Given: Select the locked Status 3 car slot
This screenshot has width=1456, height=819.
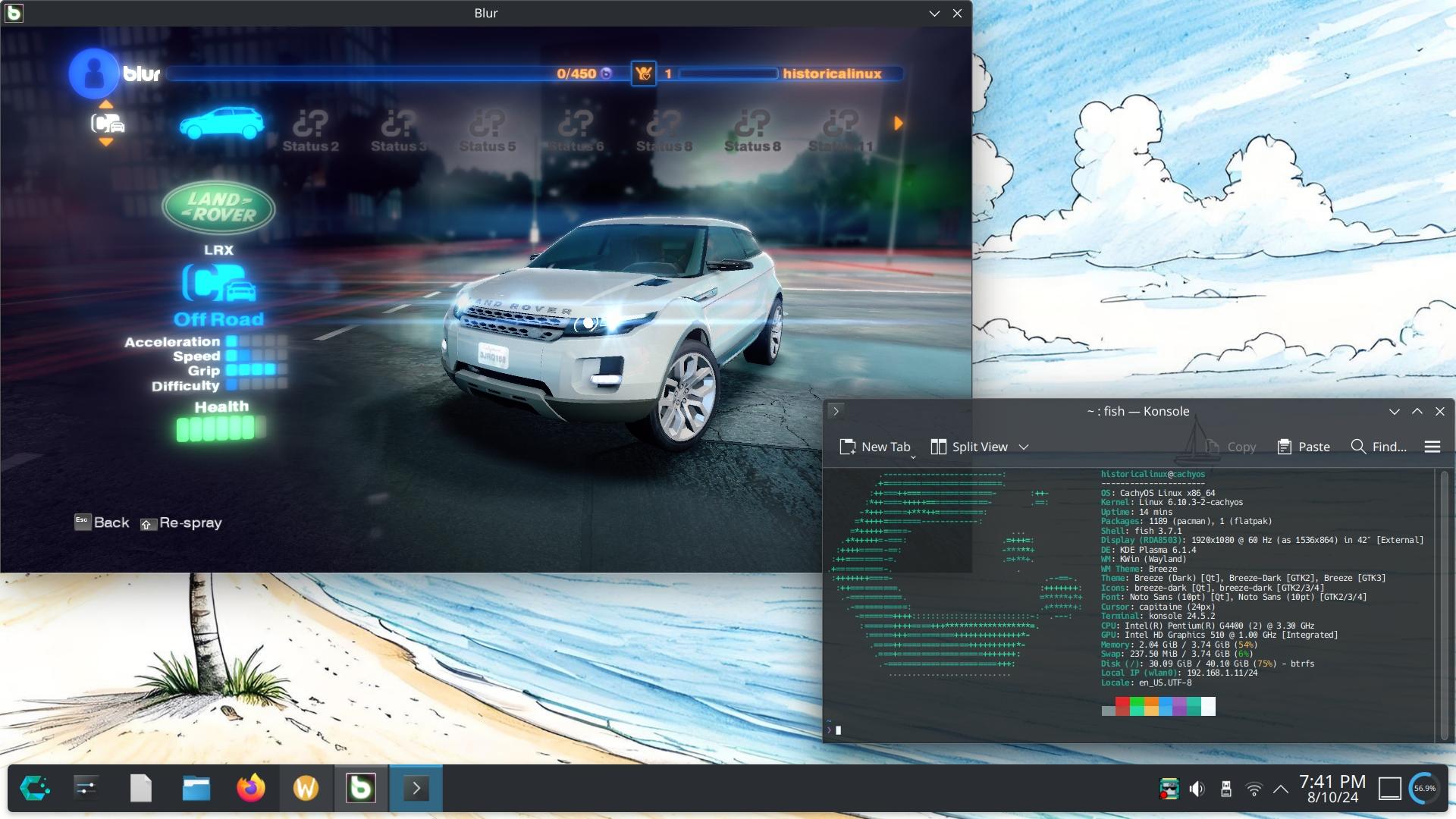Looking at the screenshot, I should pyautogui.click(x=399, y=130).
